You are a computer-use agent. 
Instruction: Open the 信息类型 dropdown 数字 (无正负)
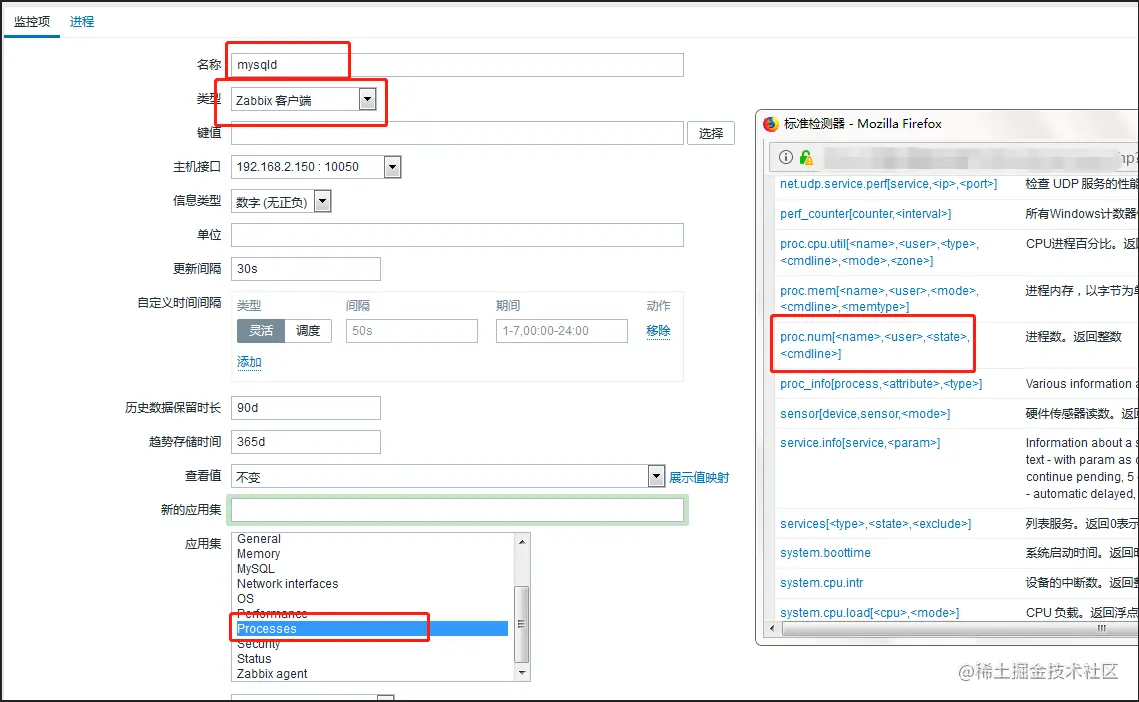281,201
